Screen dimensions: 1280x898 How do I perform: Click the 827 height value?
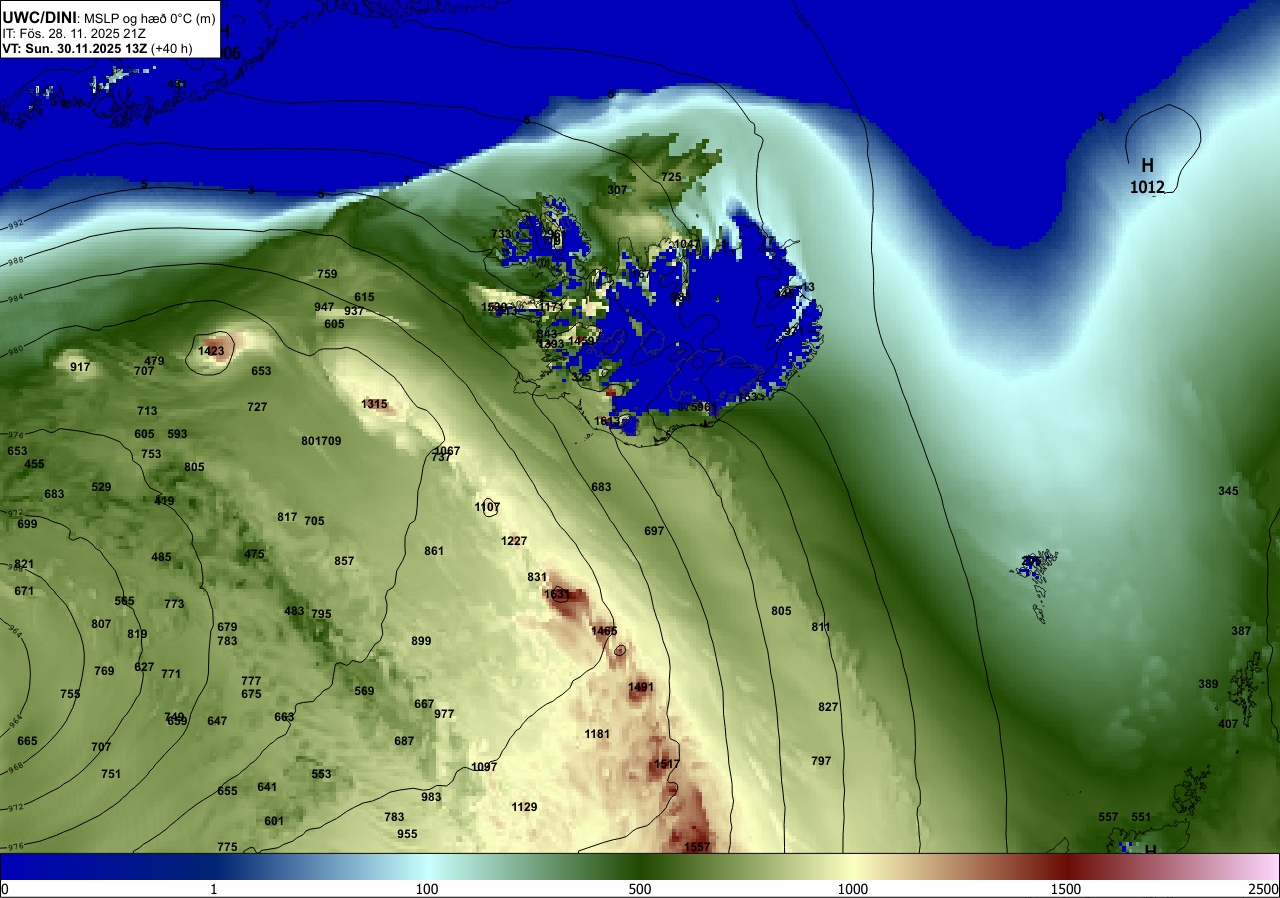[x=828, y=707]
